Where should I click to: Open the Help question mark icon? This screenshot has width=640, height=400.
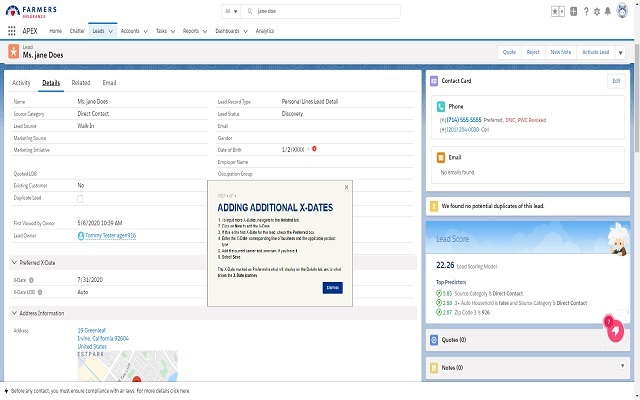click(x=586, y=11)
